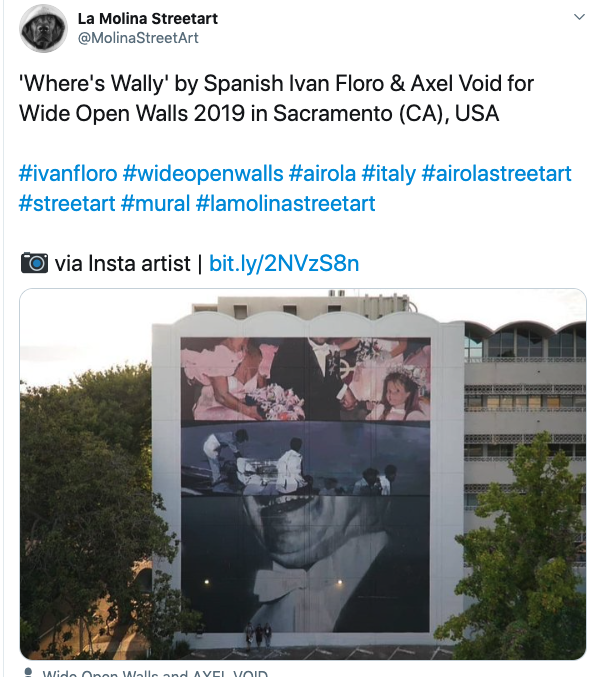Follow the #wideopenwalls hashtag link

(x=202, y=173)
